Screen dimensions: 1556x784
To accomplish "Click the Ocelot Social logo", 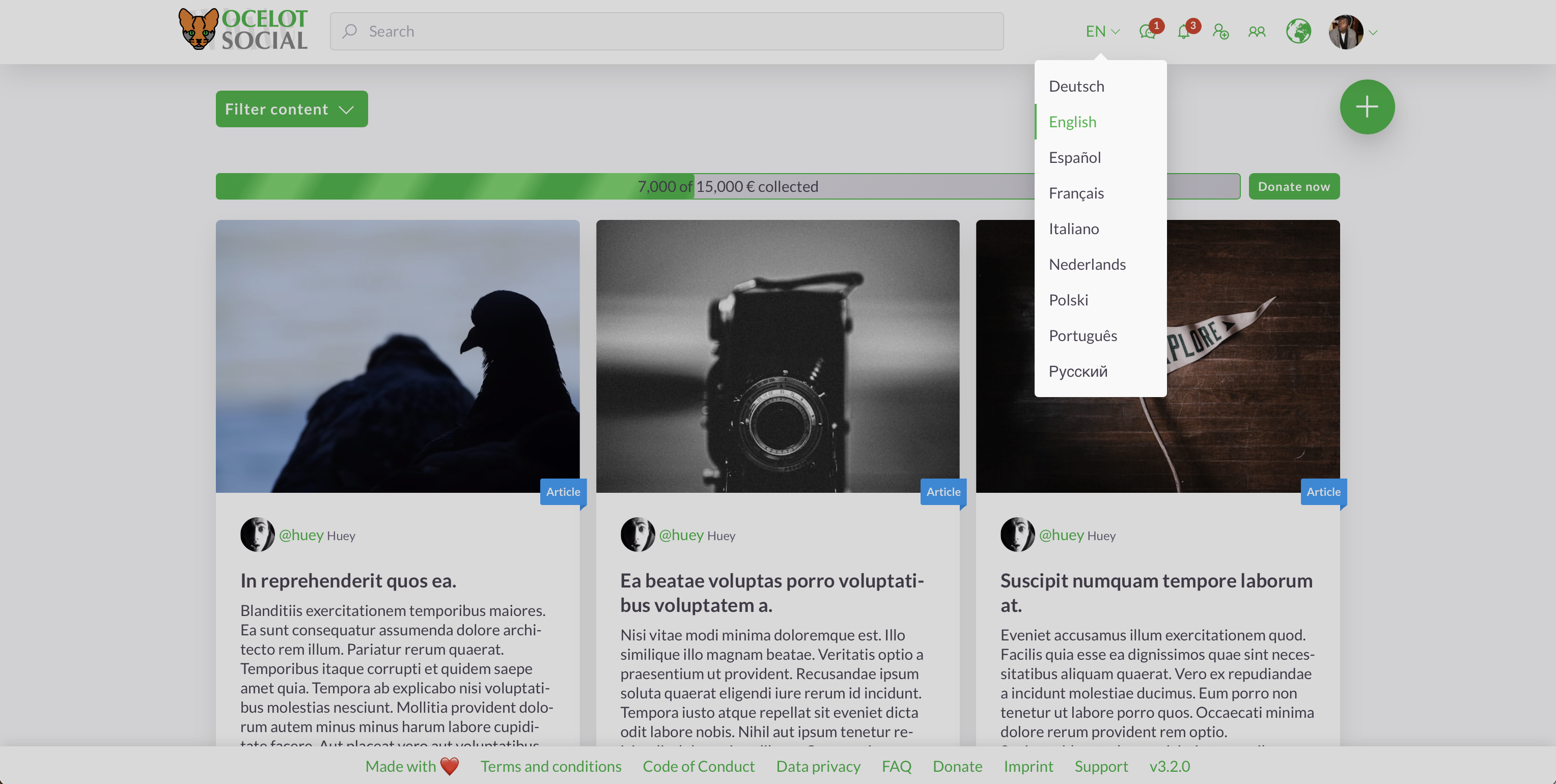I will point(243,30).
